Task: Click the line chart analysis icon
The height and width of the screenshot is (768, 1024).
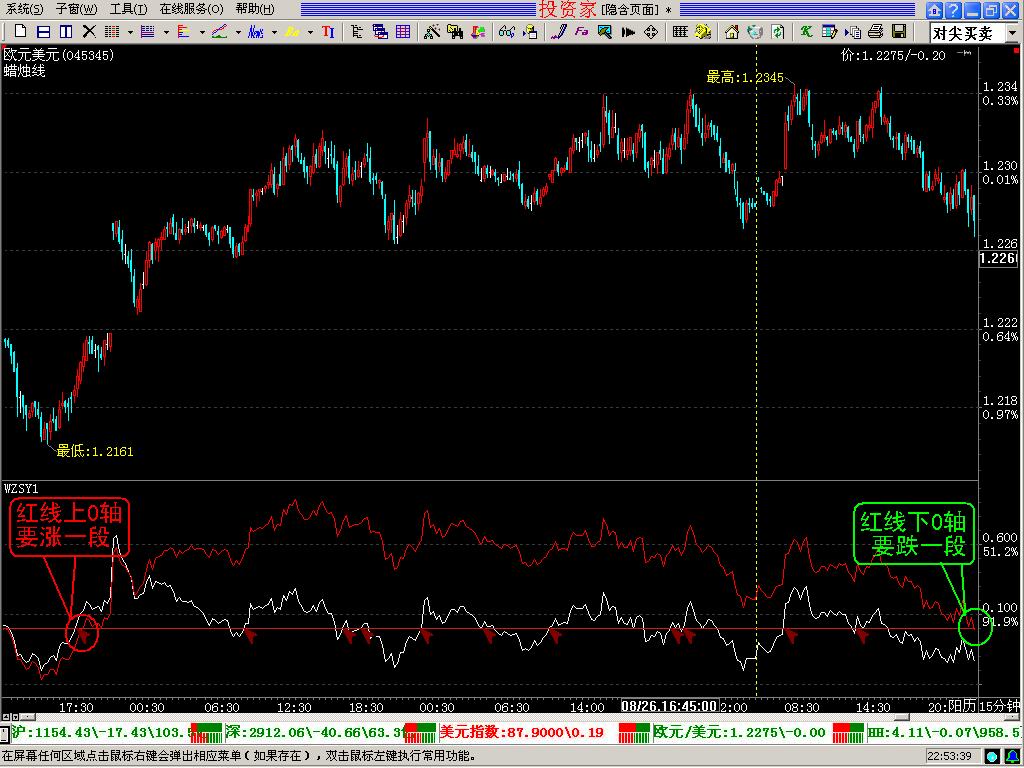Action: click(x=219, y=31)
